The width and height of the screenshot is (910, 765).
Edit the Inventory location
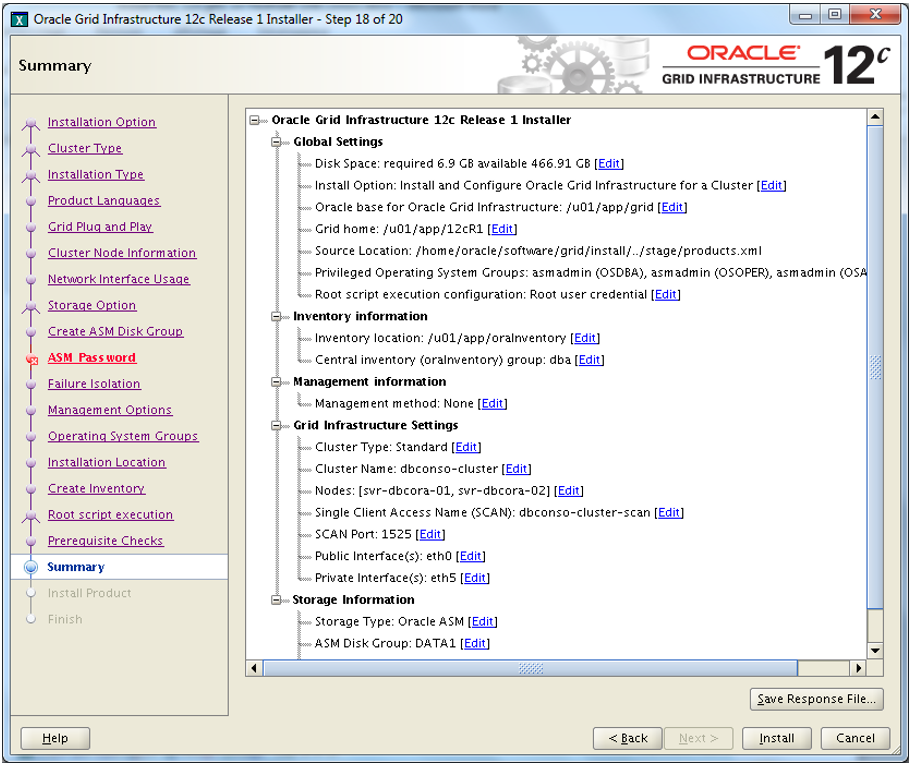[x=585, y=338]
